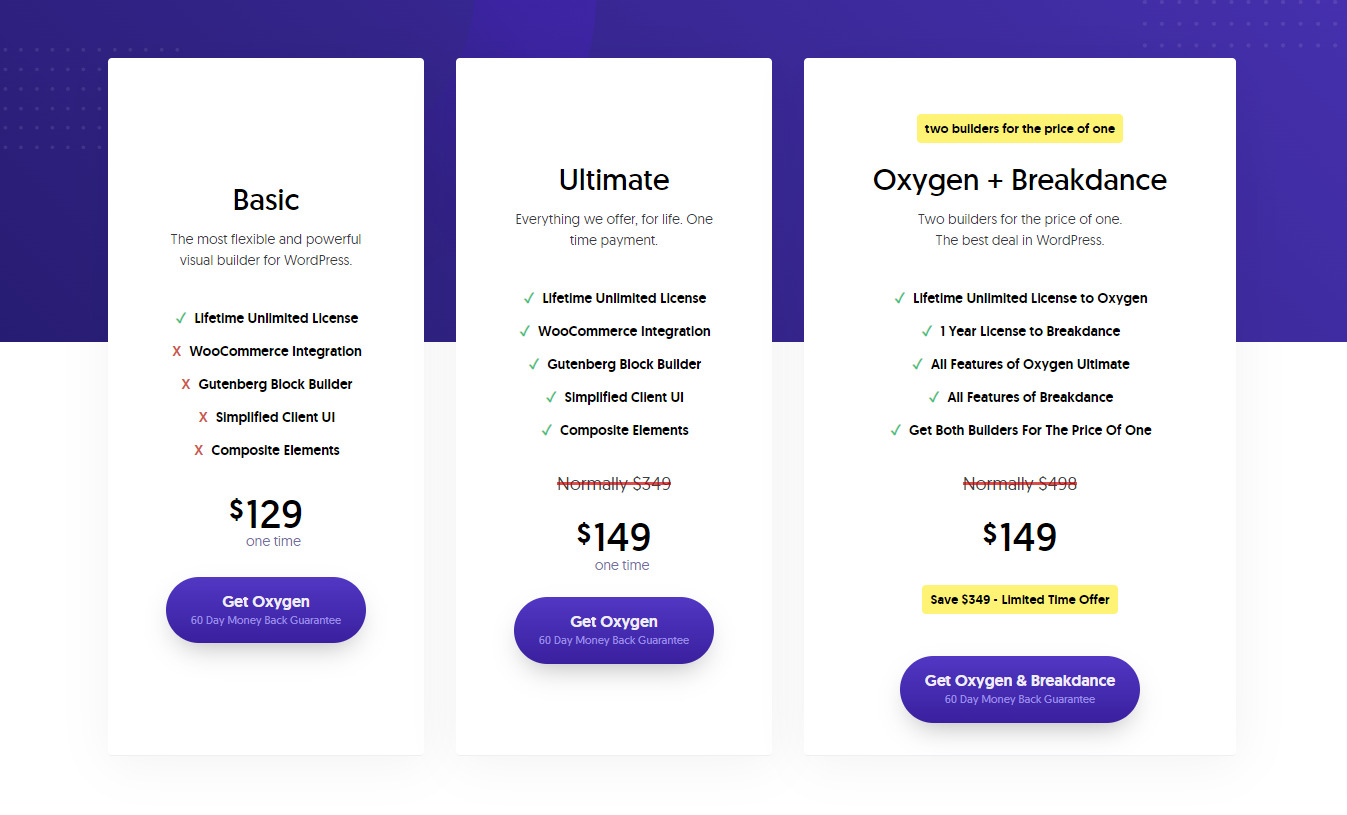Click the red X next to Gutenberg Block Builder
The image size is (1347, 815).
coord(185,384)
